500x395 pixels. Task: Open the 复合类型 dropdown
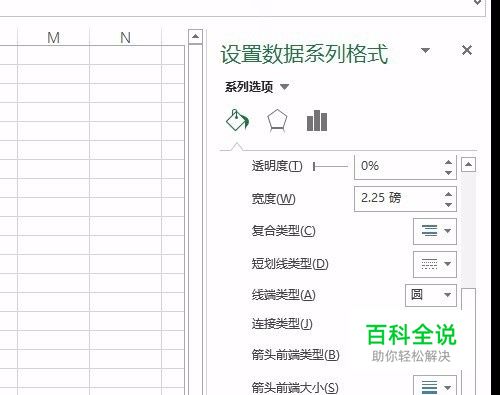point(435,231)
